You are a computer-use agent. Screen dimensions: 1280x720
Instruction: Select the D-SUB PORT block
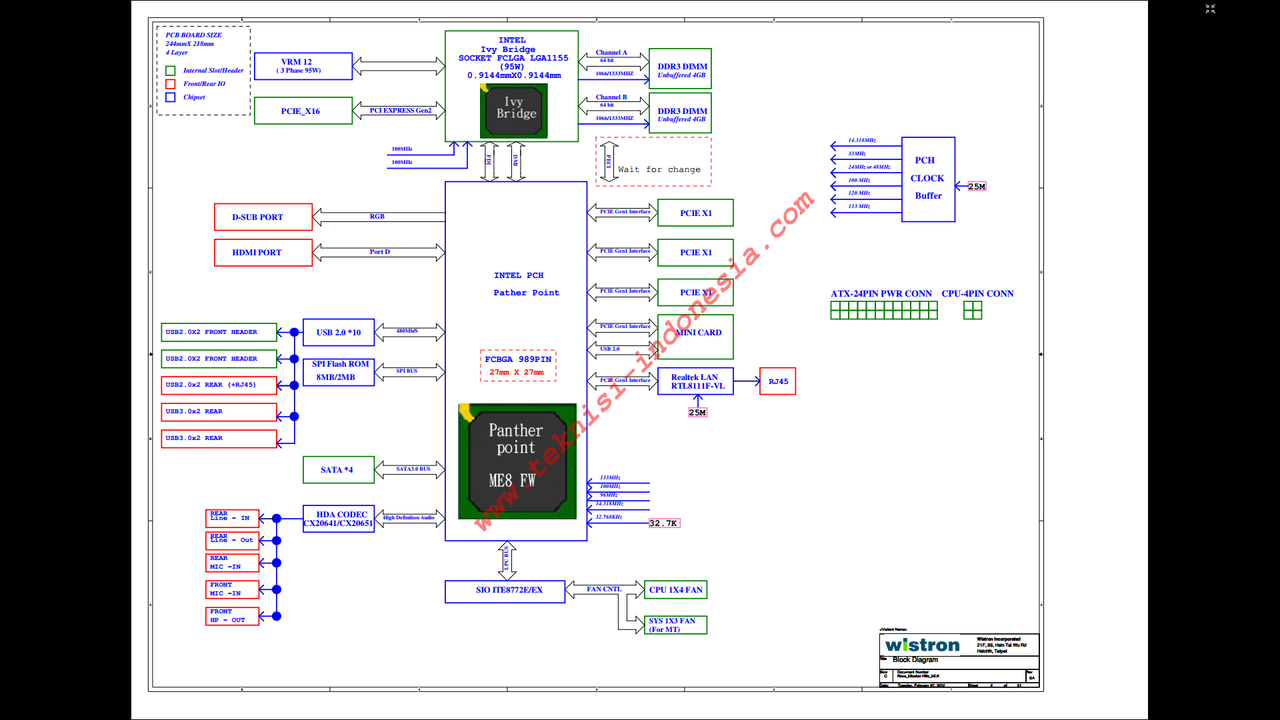tap(264, 217)
